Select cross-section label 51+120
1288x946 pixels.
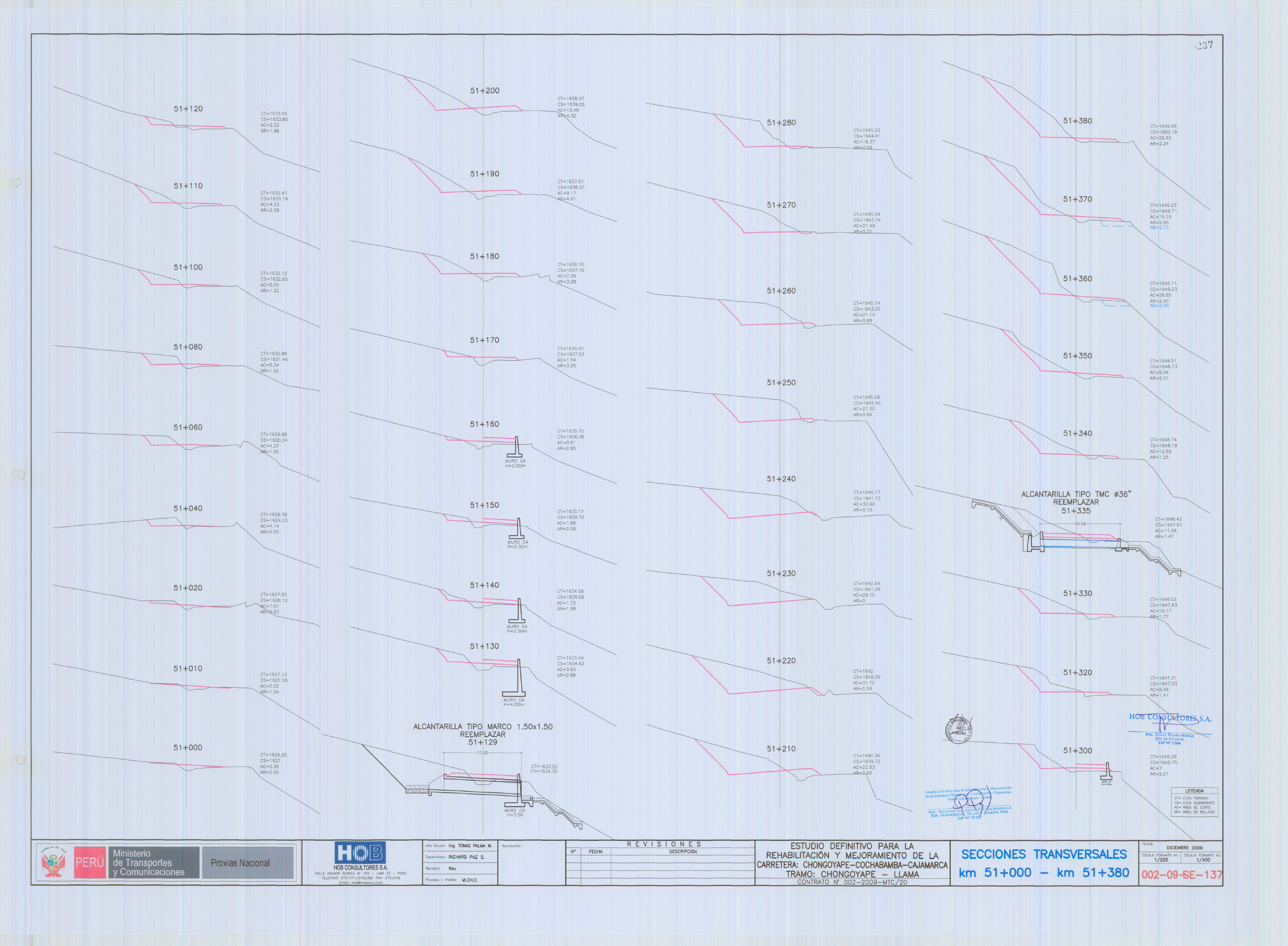[x=188, y=109]
